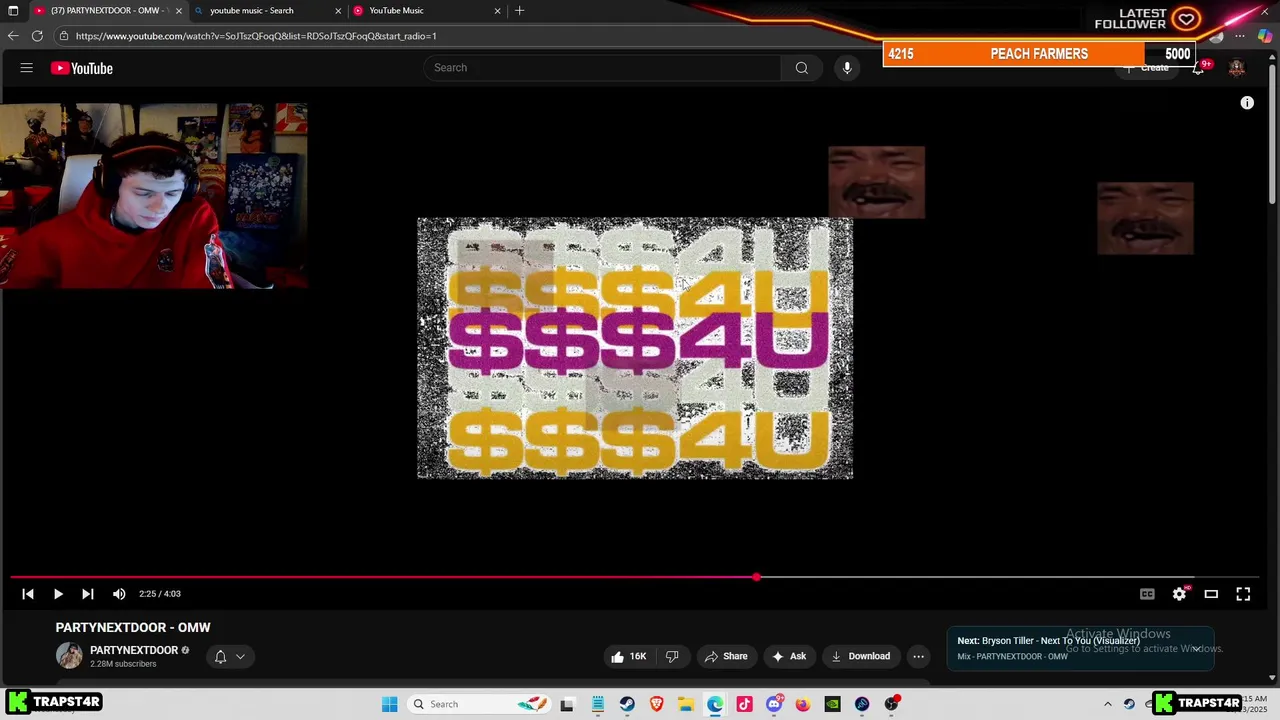This screenshot has height=720, width=1280.
Task: Open NVIDIA app from the taskbar
Action: 832,704
